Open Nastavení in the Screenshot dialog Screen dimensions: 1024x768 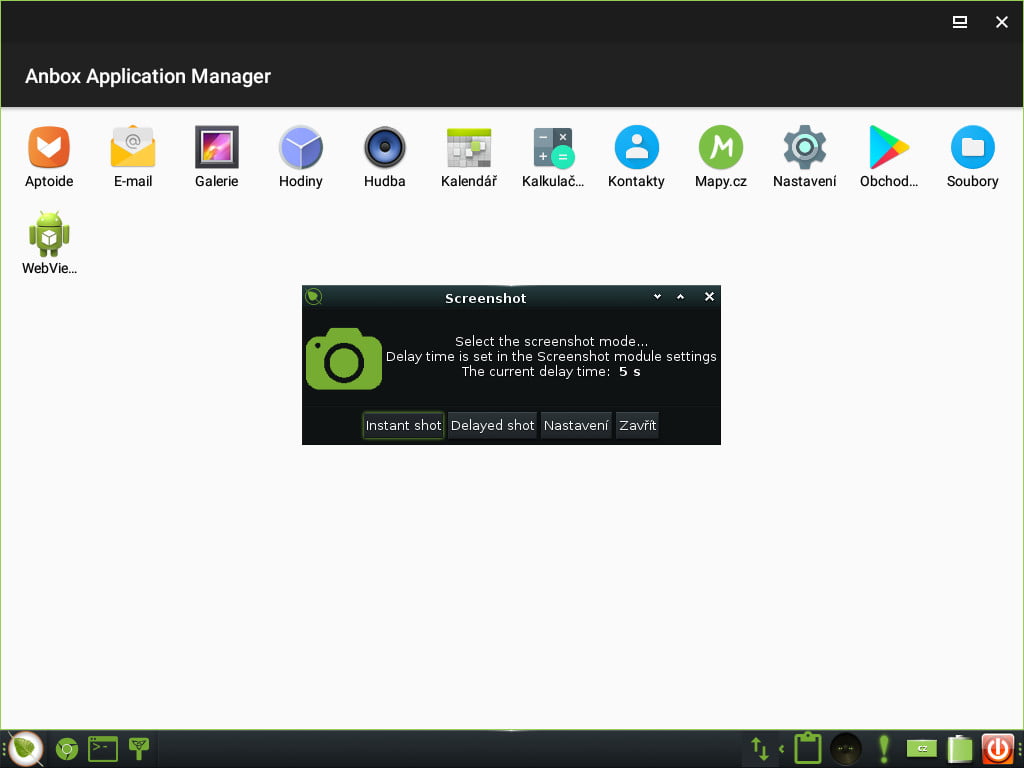[576, 425]
